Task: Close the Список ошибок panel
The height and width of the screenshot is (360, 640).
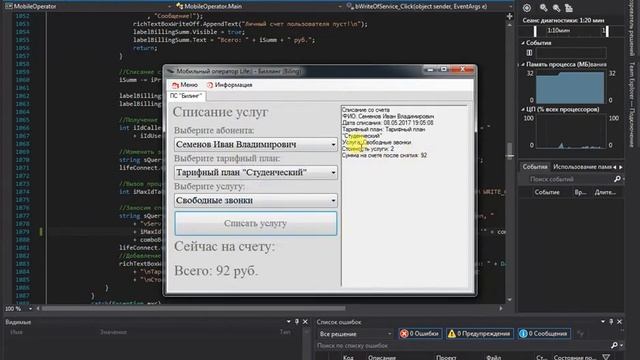Action: tap(619, 322)
